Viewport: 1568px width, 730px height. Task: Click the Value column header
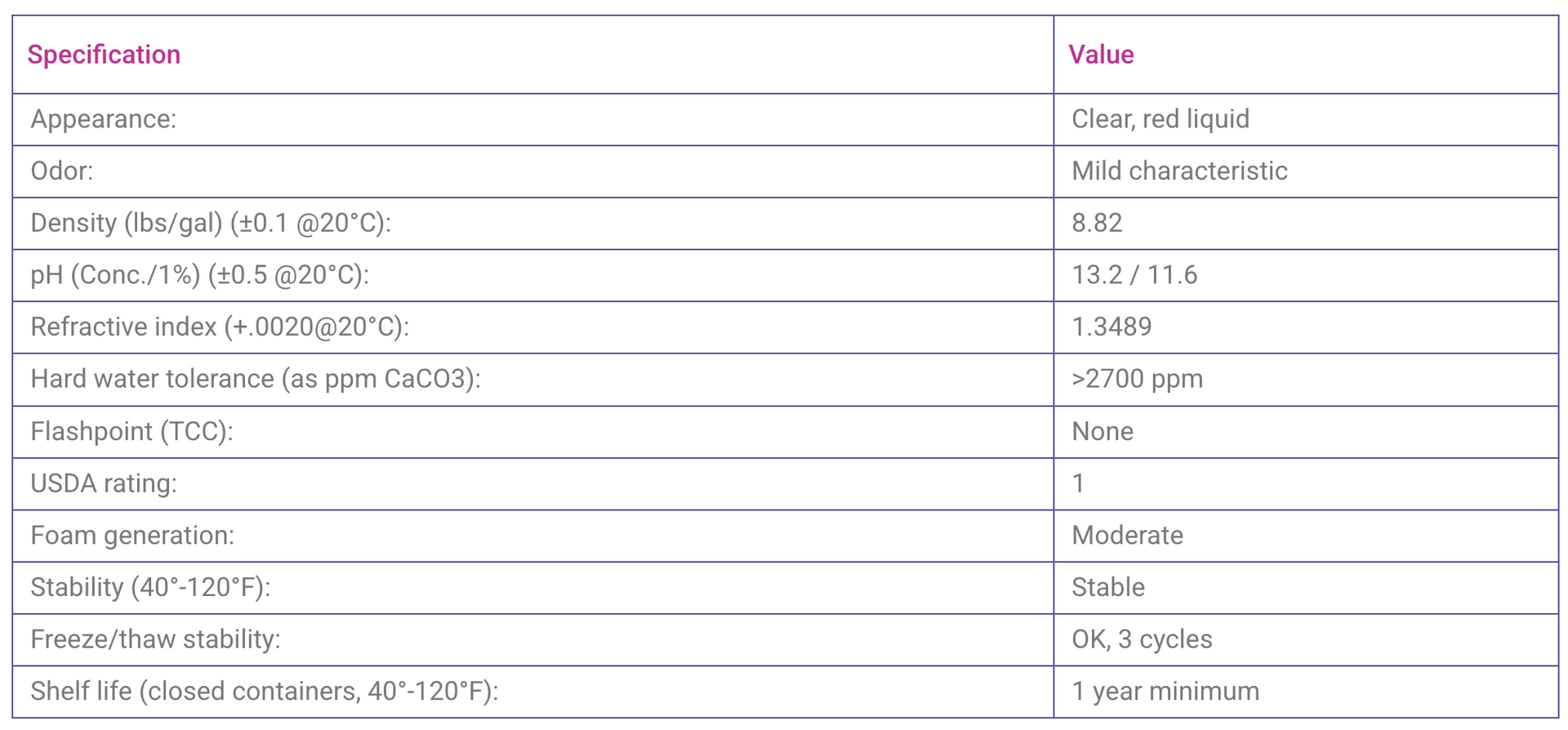click(1101, 55)
